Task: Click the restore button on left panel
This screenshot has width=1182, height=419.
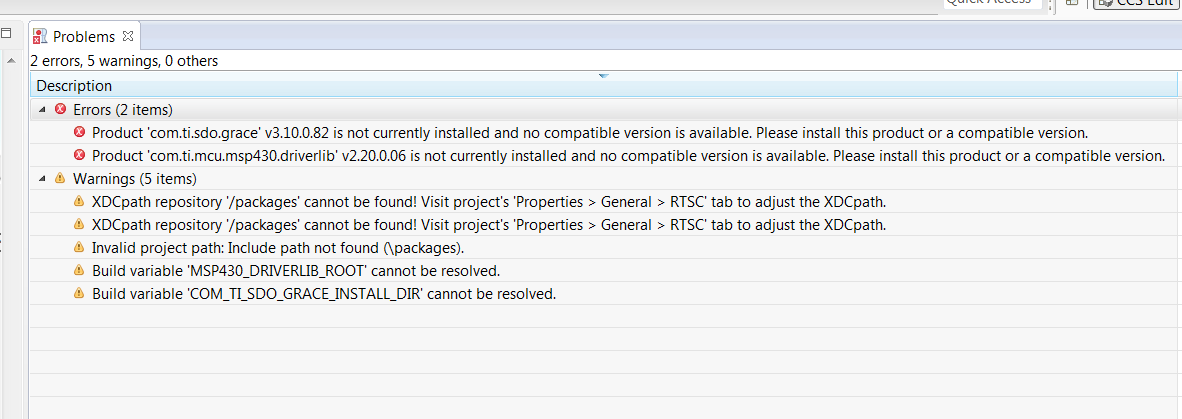Action: click(5, 33)
